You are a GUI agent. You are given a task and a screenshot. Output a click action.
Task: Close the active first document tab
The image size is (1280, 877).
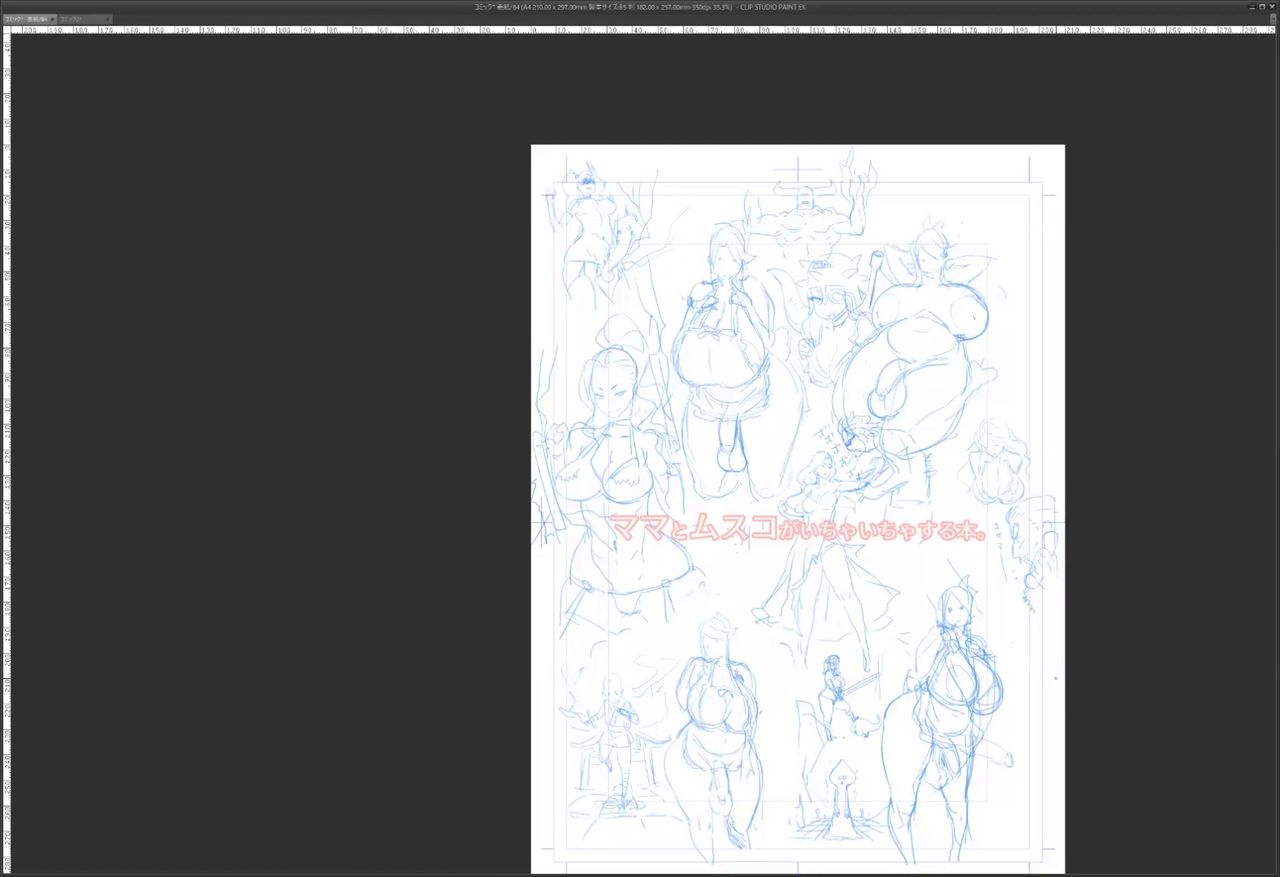point(53,19)
